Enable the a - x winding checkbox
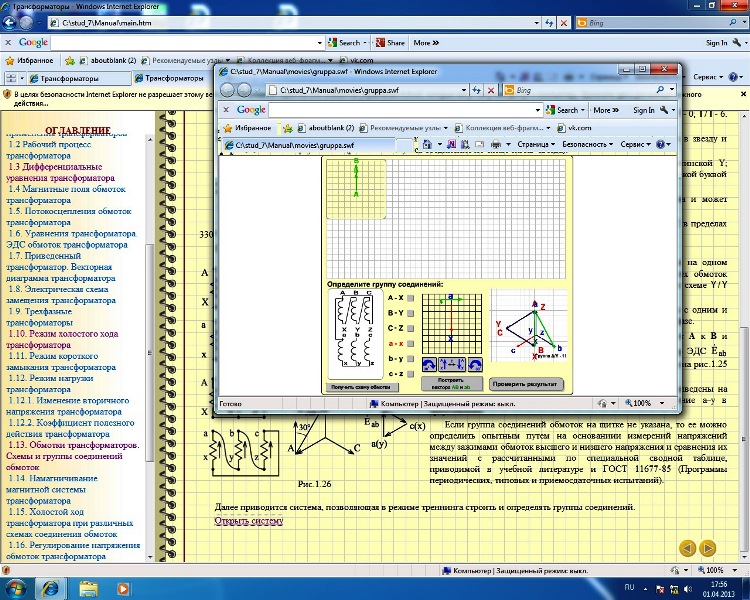The image size is (750, 600). 410,343
